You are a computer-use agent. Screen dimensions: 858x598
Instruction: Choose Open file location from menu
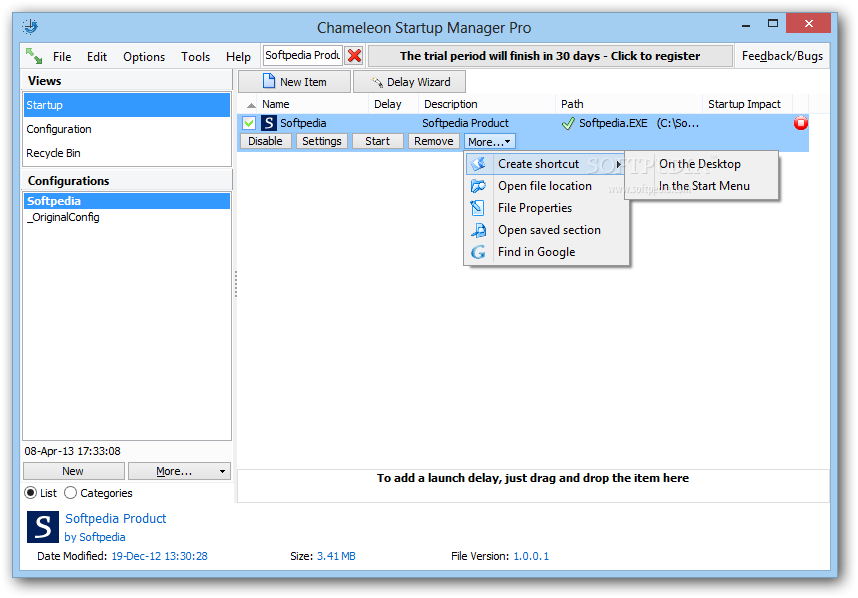tap(545, 186)
